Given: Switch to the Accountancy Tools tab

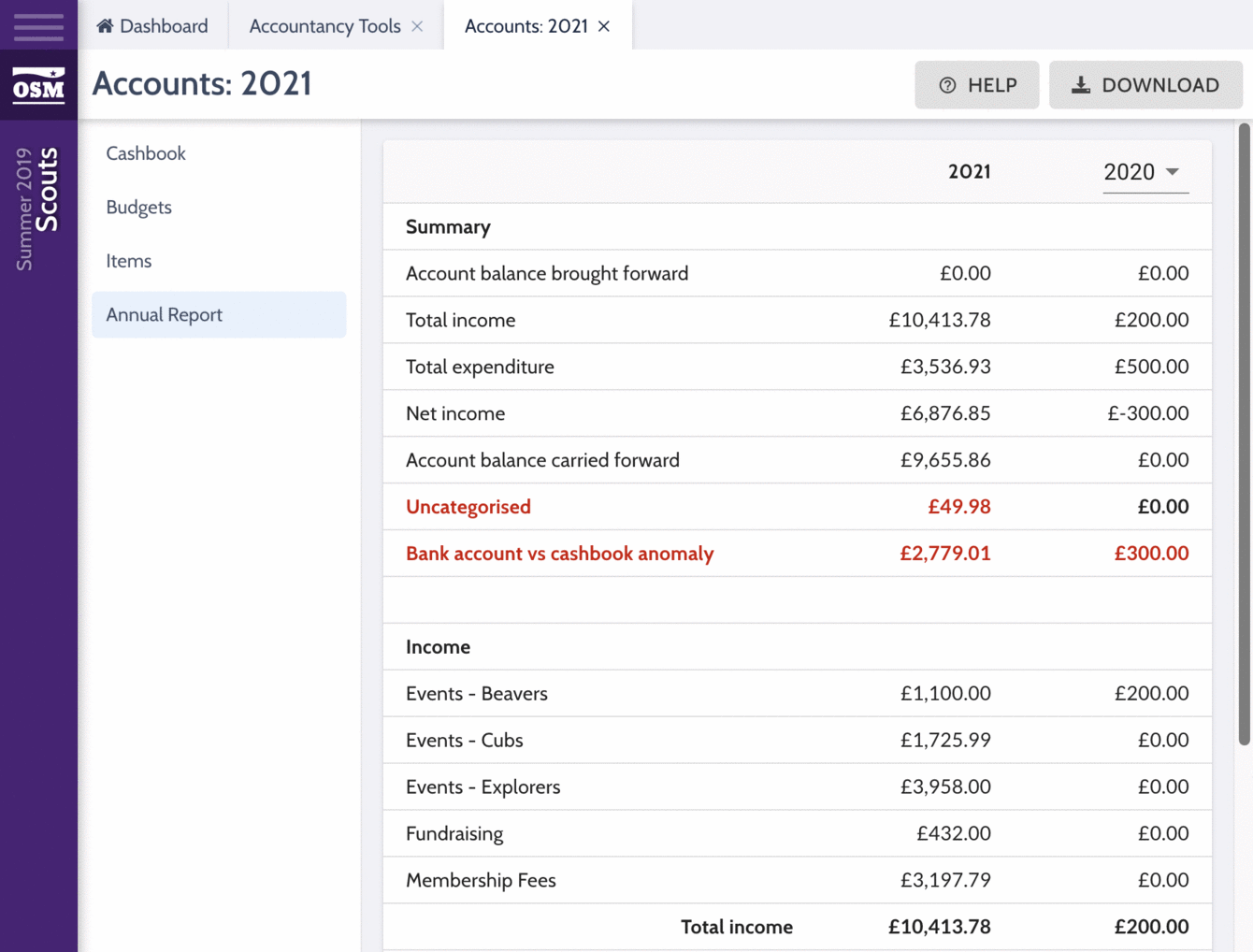Looking at the screenshot, I should pos(324,26).
